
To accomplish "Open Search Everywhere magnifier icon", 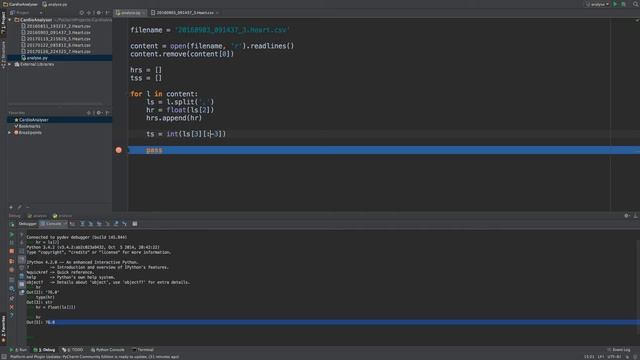I will coord(636,4).
